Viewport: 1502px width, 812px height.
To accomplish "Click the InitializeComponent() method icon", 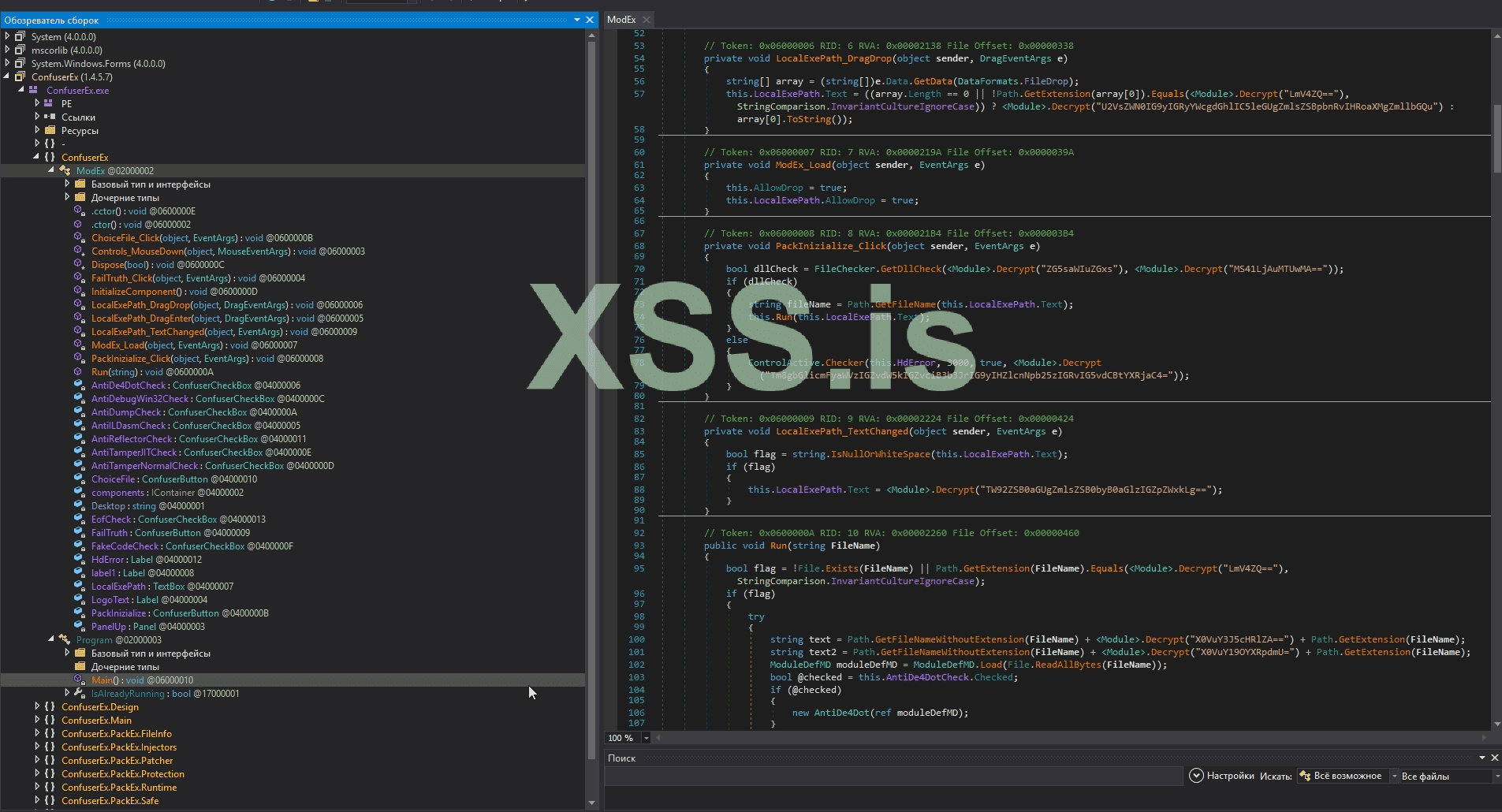I will coord(79,291).
